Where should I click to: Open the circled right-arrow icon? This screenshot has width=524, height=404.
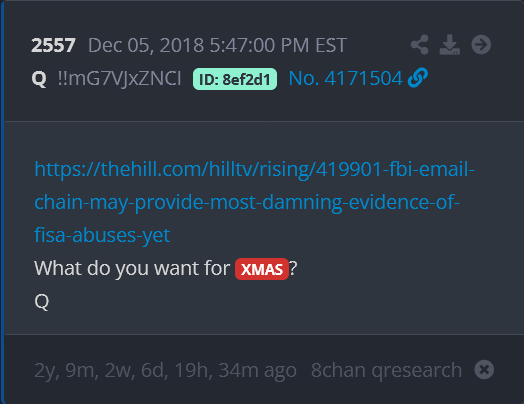click(481, 44)
